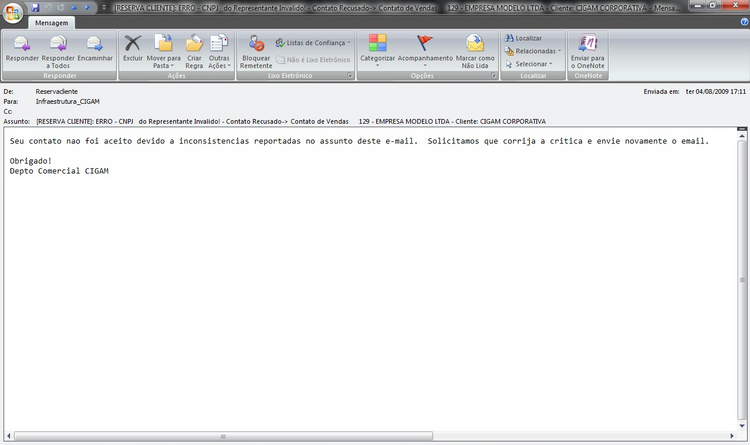Open Opções group dialog launcher
Screen dimensions: 750x445
494,76
